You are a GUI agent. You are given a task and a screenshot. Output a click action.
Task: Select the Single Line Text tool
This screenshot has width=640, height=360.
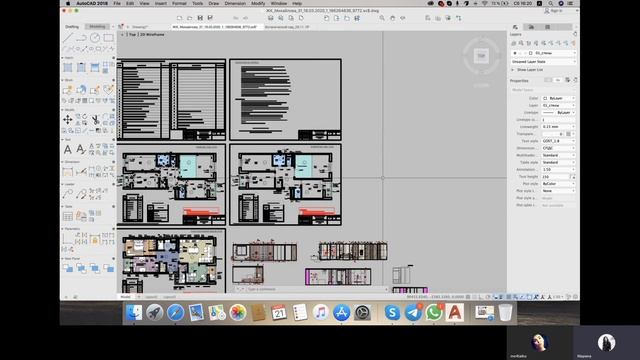click(81, 149)
